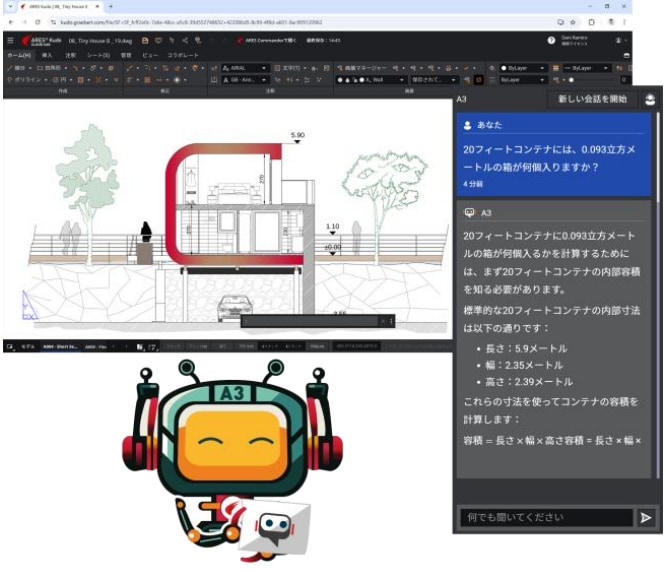Click the highlighted layer isolate icon
Viewport: 666px width, 572px height.
479,79
